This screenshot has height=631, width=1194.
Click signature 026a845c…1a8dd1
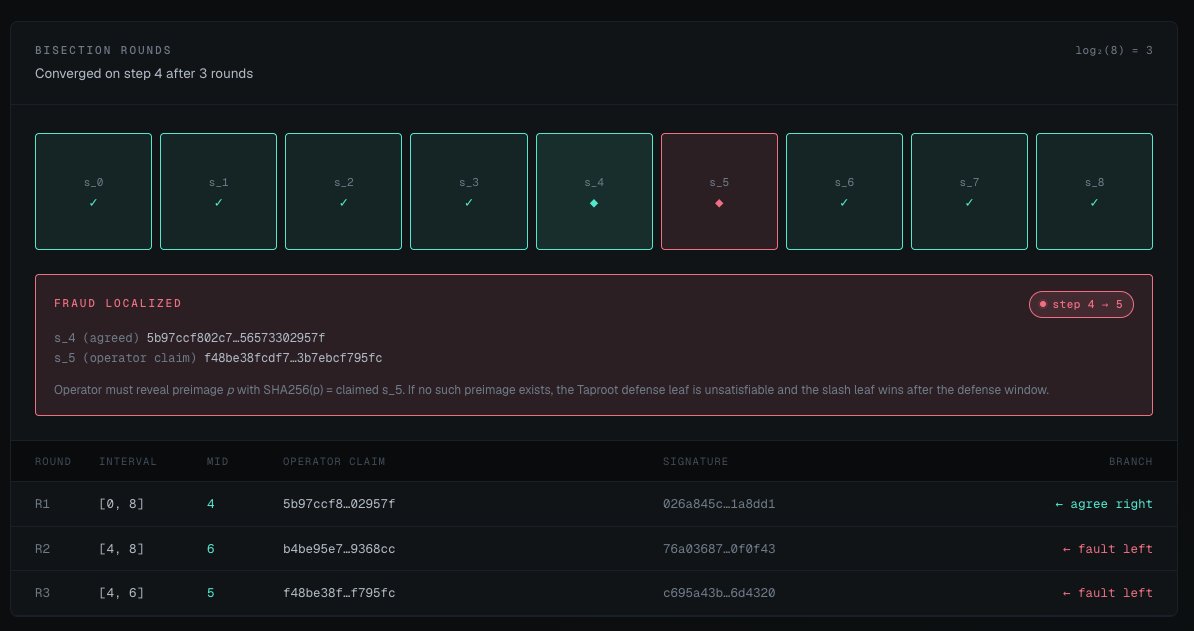tap(719, 504)
